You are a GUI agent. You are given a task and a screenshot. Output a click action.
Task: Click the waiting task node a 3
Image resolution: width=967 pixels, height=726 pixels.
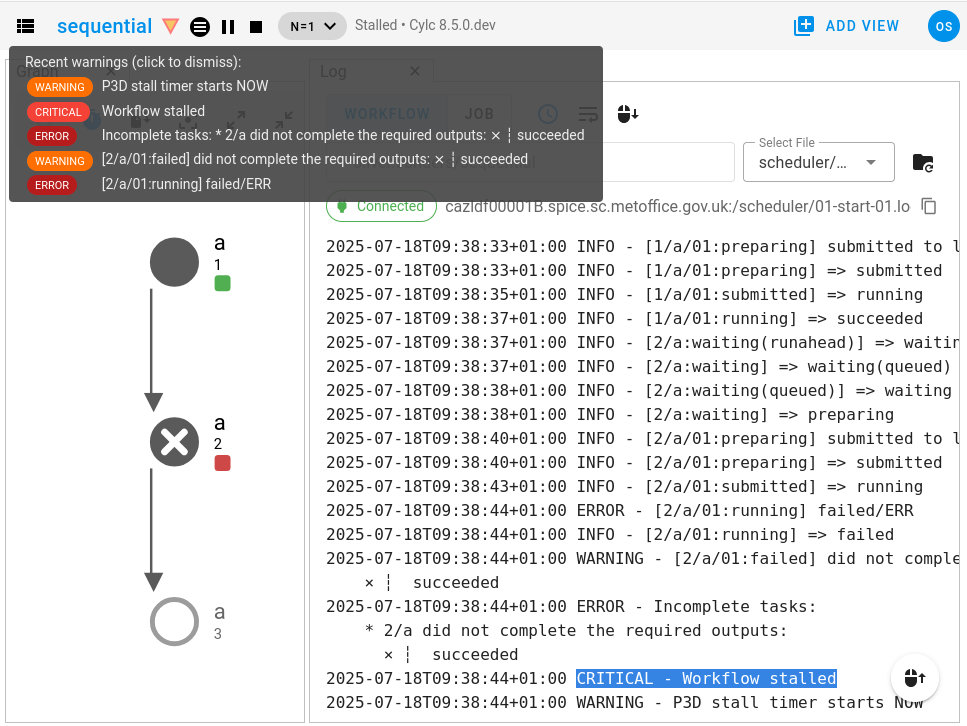[x=174, y=621]
